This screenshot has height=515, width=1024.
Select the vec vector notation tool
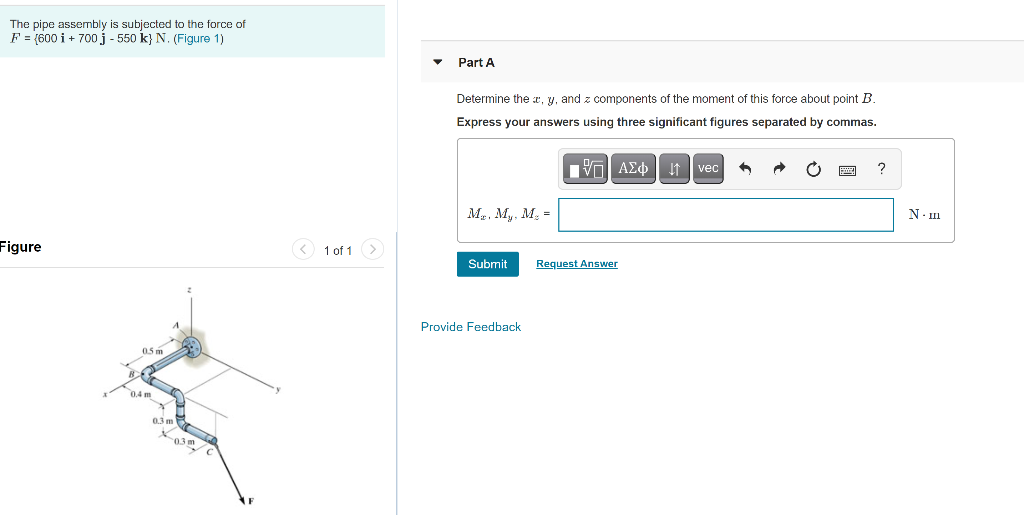coord(708,169)
